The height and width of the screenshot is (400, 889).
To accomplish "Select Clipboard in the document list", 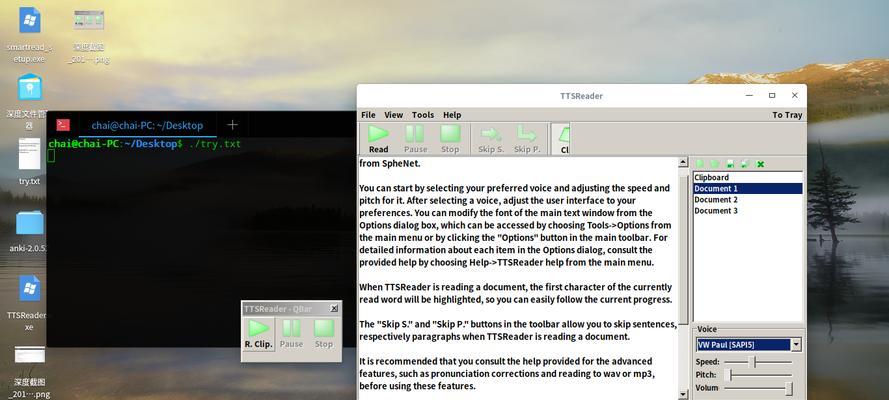I will point(748,177).
